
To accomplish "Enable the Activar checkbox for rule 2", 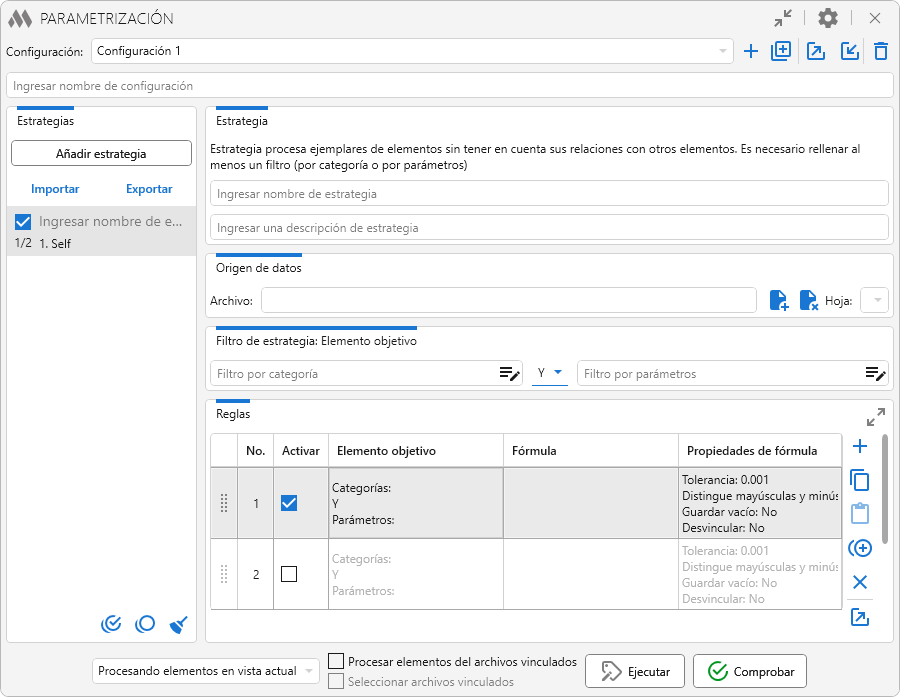I will (289, 574).
